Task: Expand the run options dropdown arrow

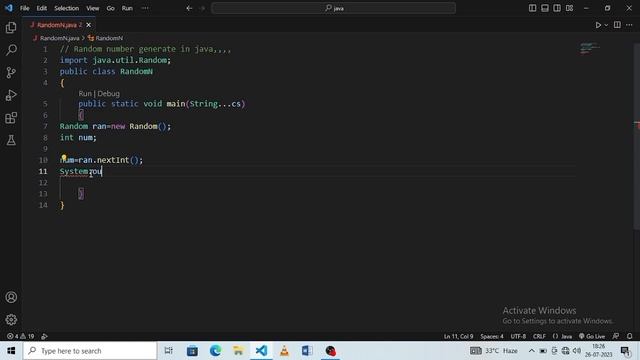Action: pos(606,25)
